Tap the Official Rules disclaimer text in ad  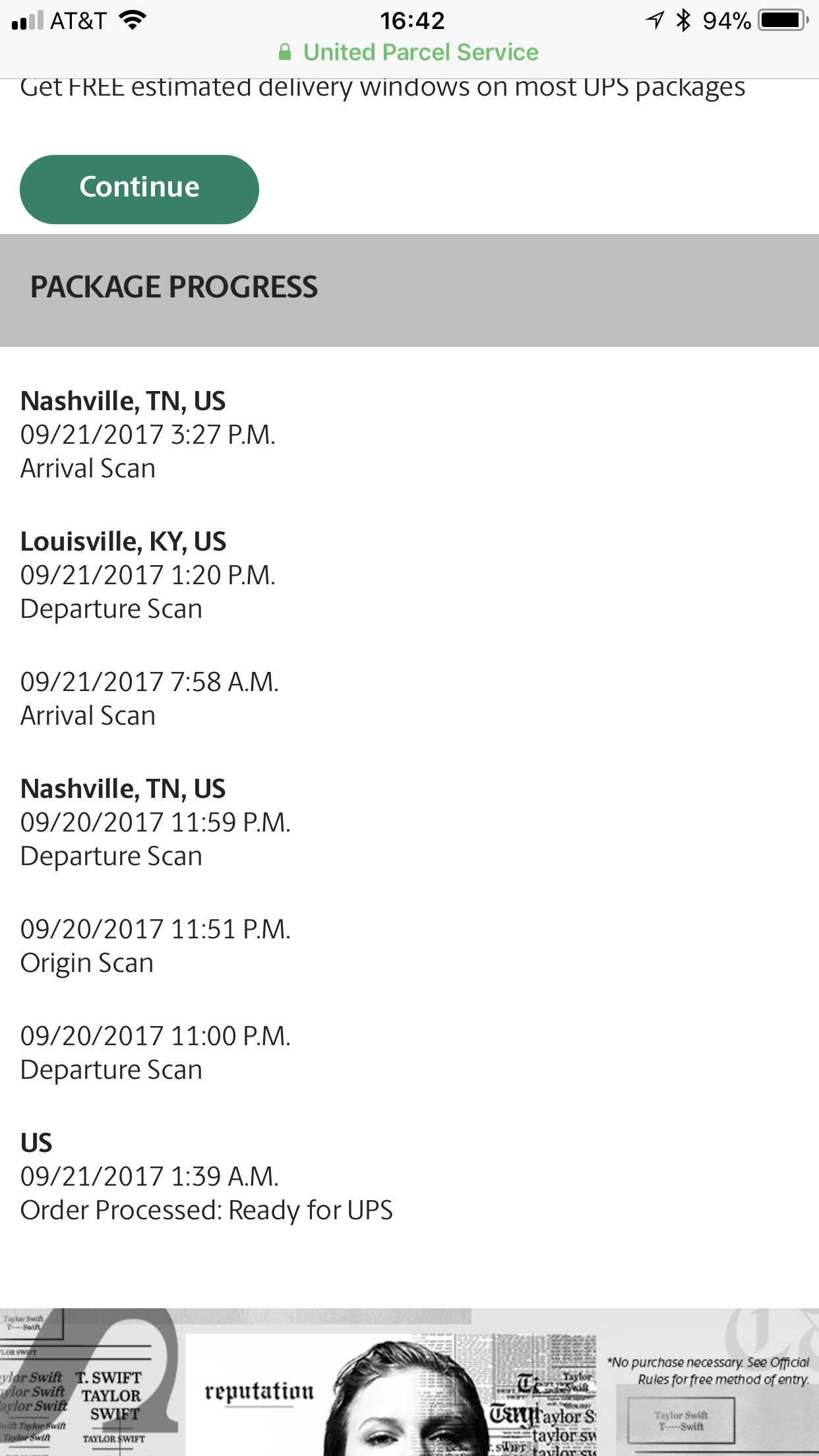point(709,1371)
